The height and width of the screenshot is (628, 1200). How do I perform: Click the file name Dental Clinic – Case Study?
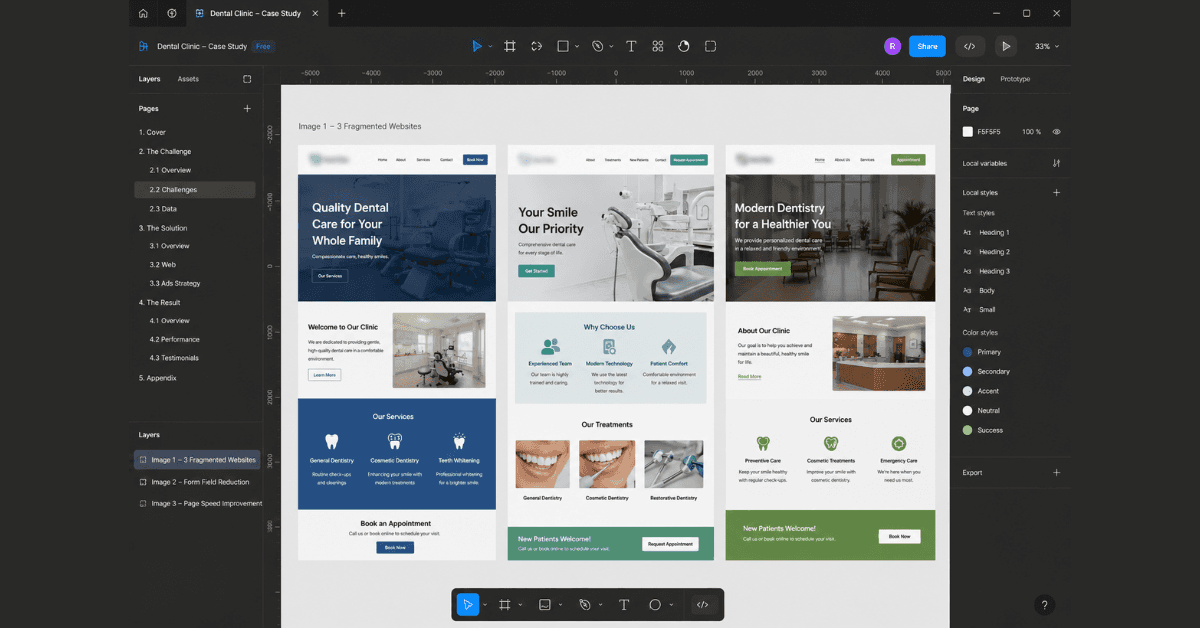201,46
